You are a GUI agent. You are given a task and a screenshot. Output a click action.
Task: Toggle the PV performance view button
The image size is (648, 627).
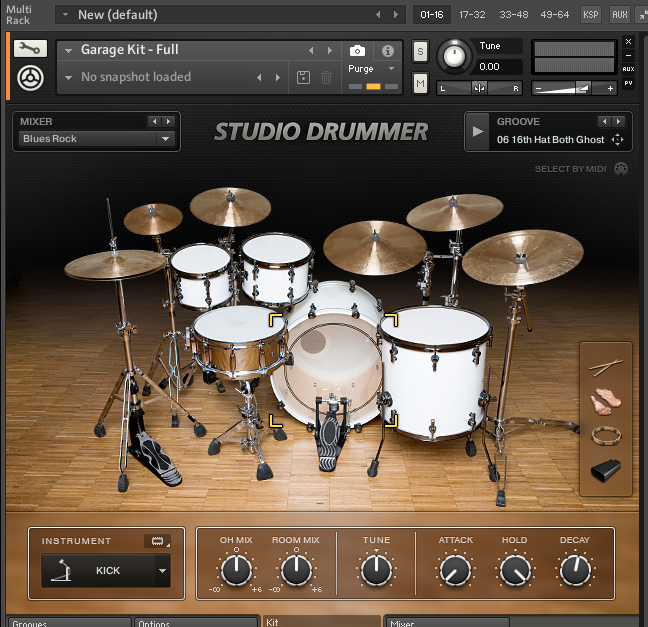628,83
